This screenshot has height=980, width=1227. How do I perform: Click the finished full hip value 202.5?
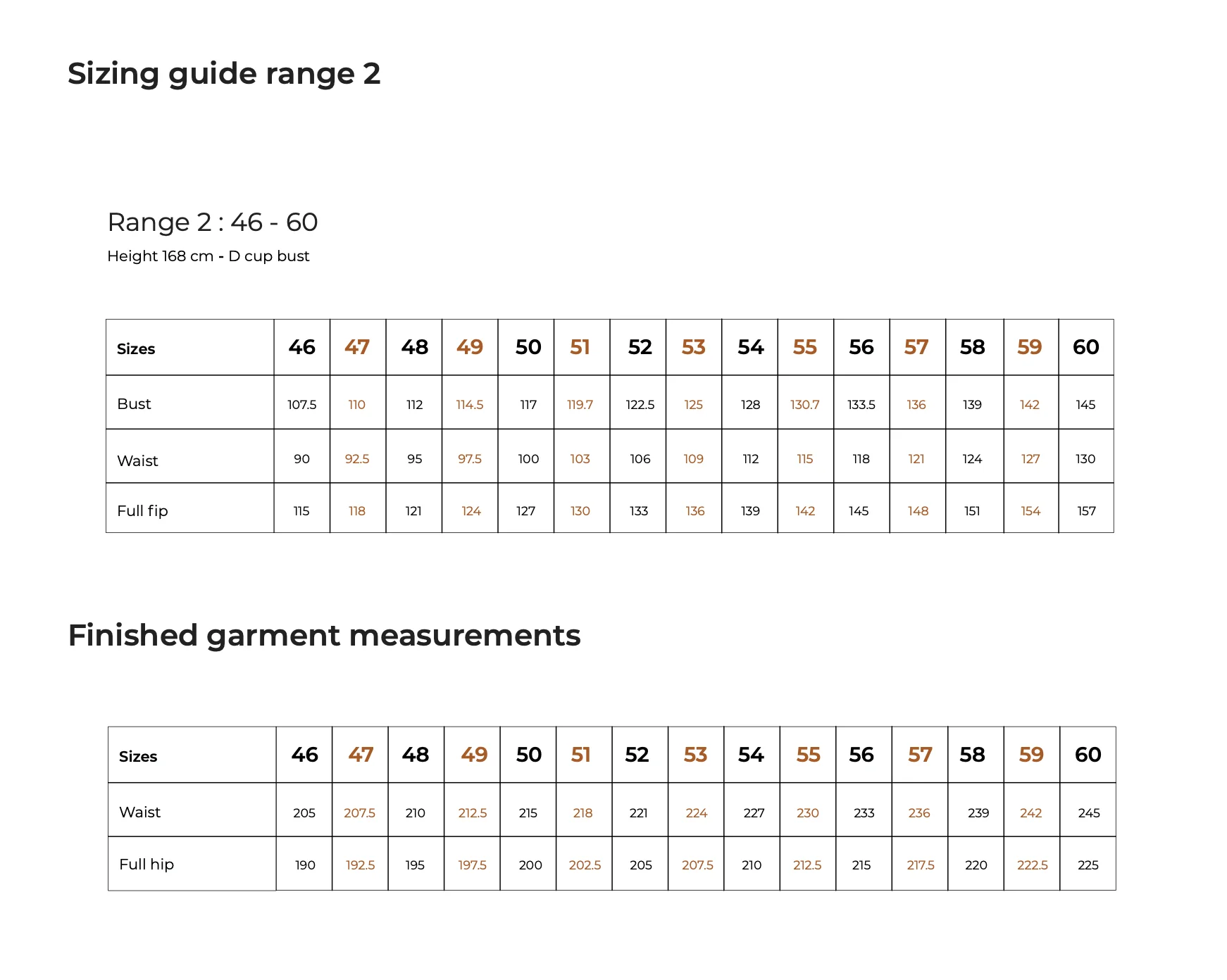pyautogui.click(x=585, y=865)
